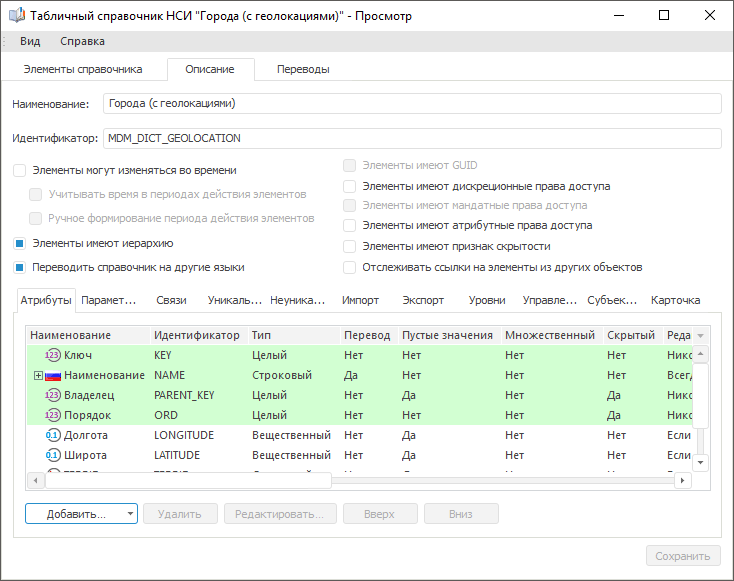Click the Сохранить button
The image size is (734, 581).
coord(682,556)
